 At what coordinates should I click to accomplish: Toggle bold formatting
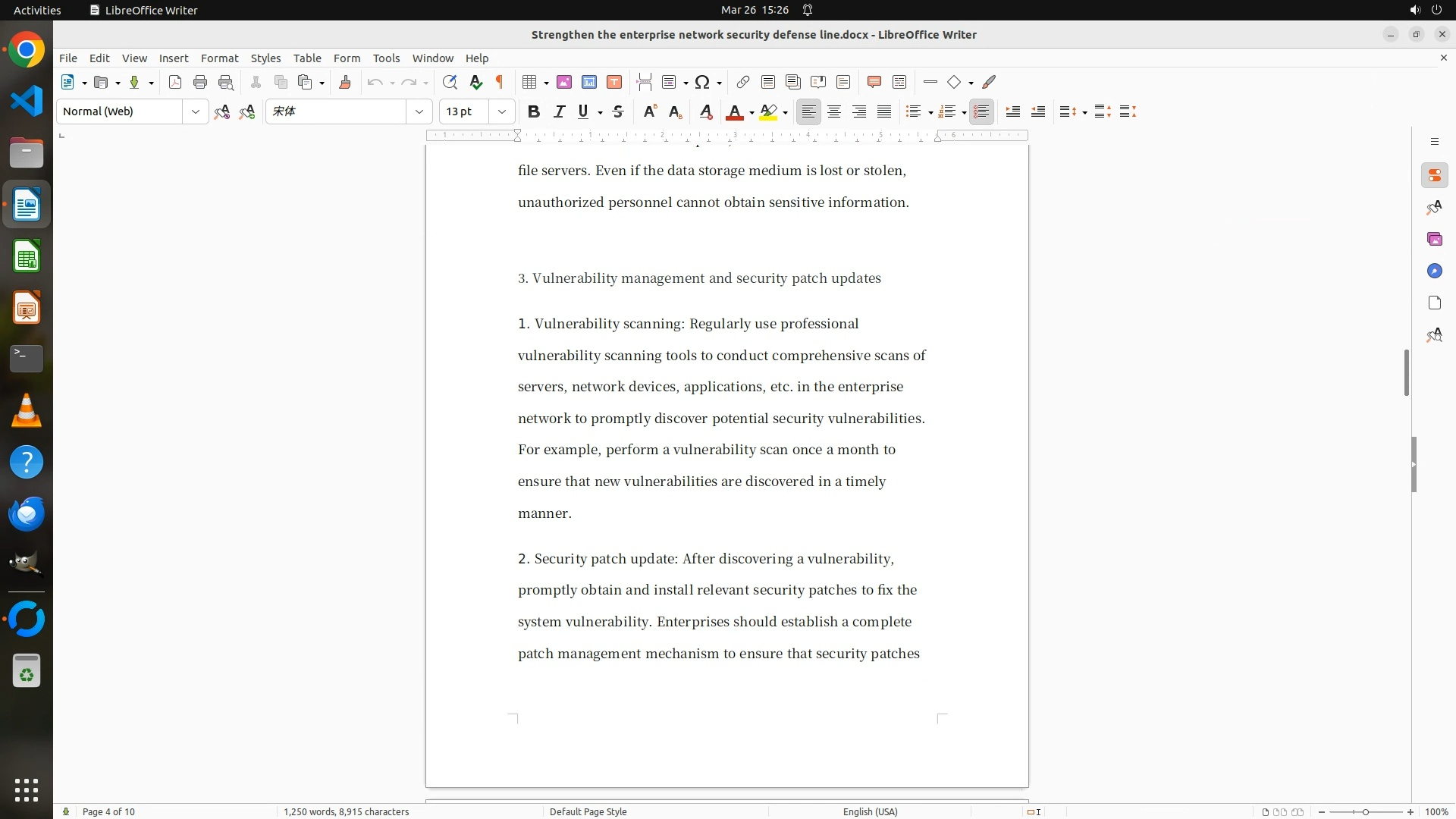[534, 112]
